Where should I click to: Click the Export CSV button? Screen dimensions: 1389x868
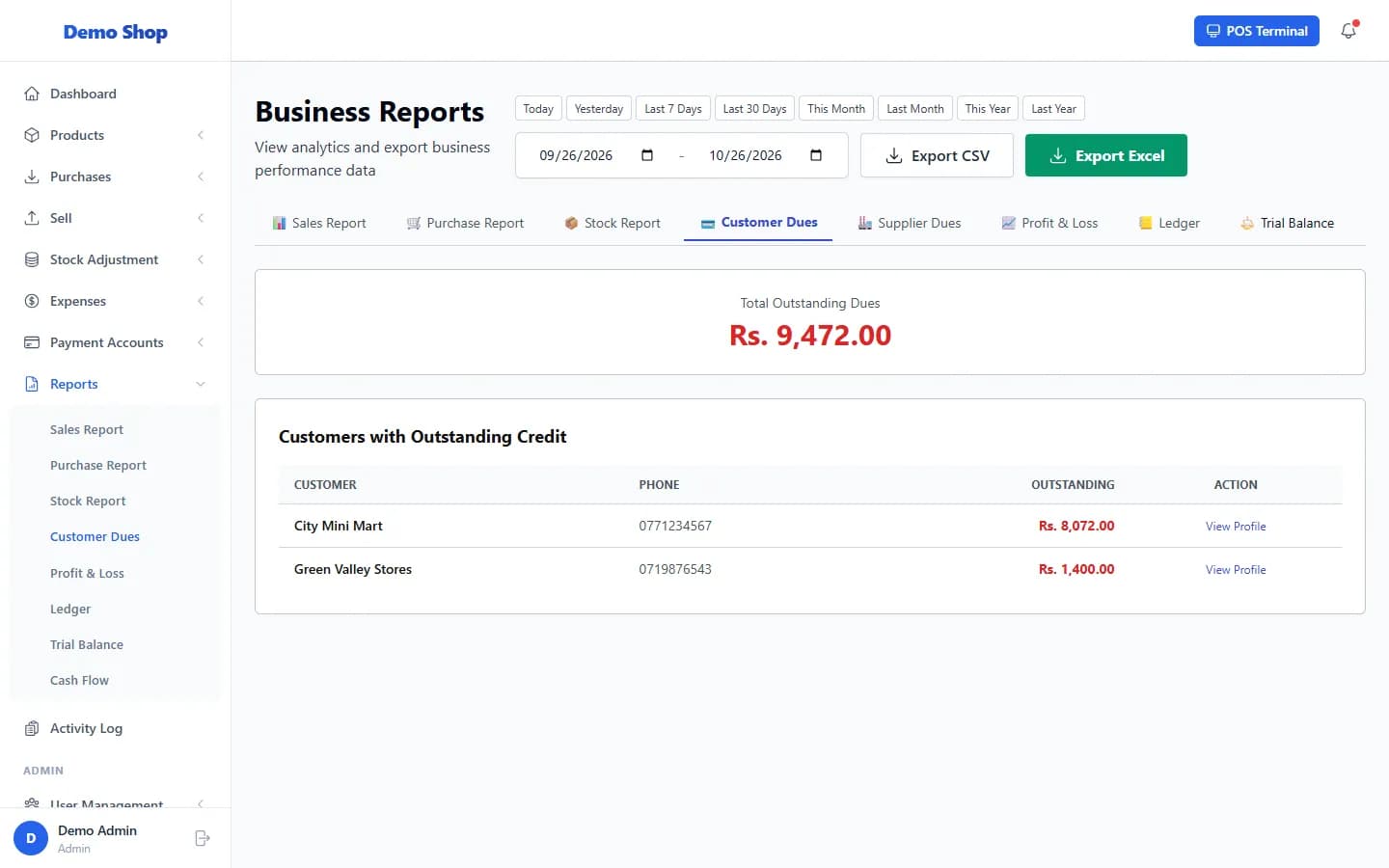[x=937, y=155]
